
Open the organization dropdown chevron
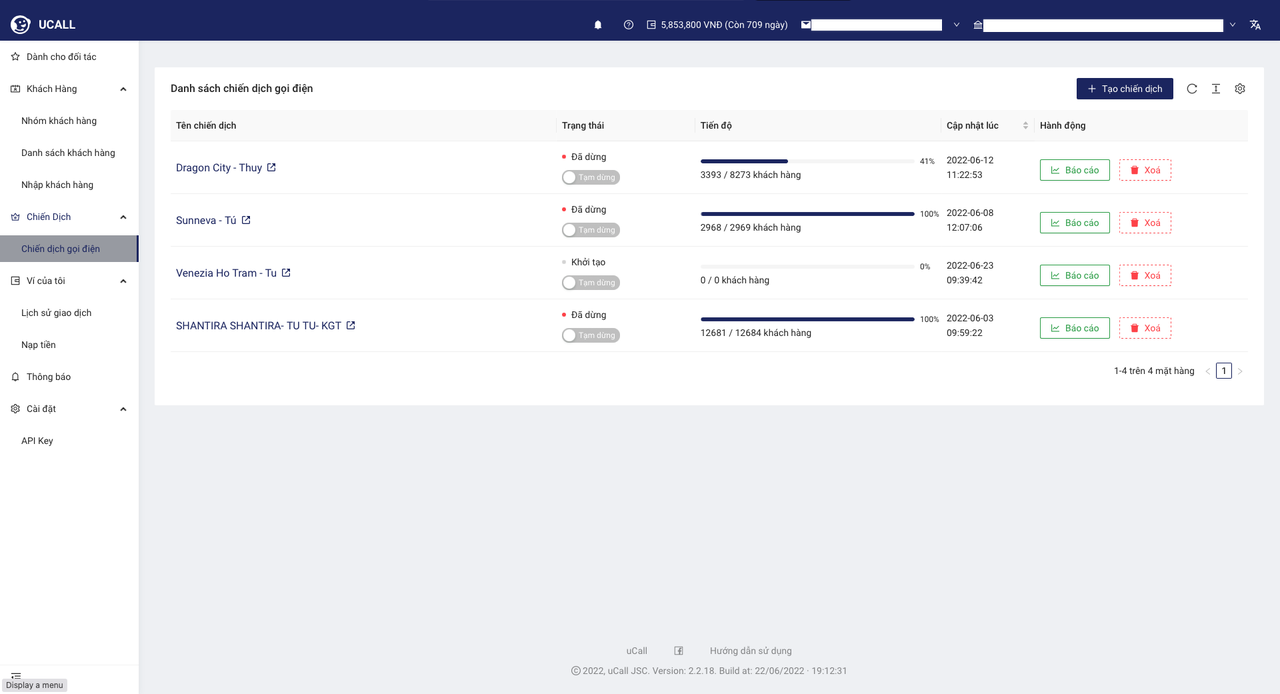coord(1232,25)
